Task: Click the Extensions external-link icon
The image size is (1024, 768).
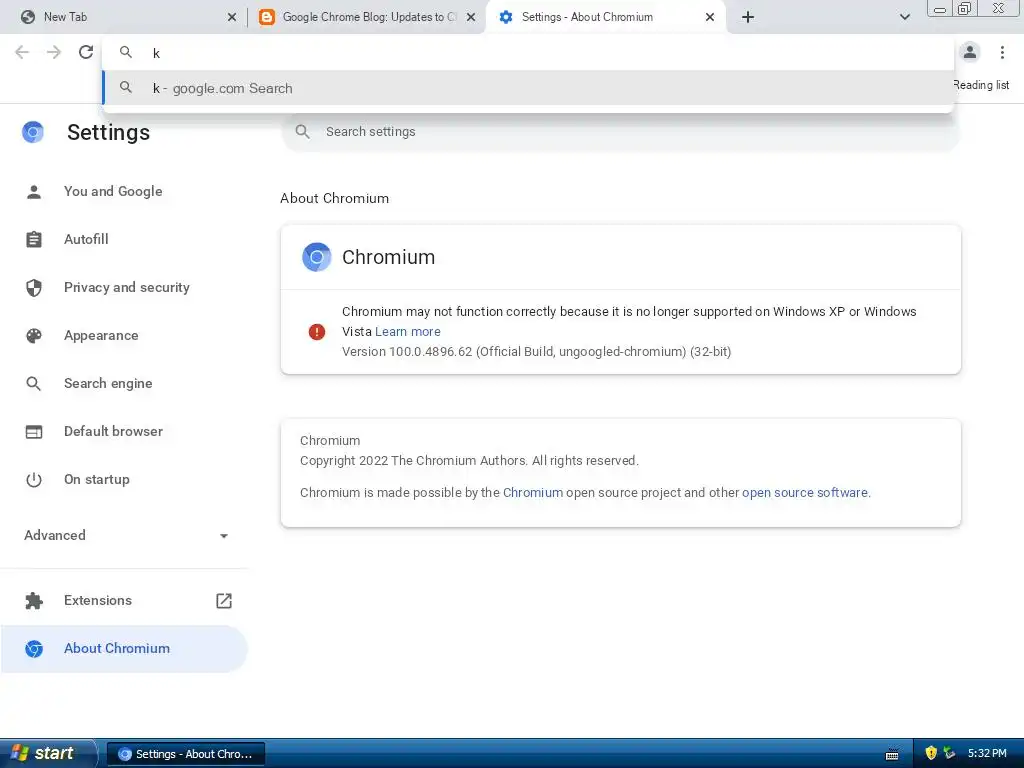Action: (224, 600)
